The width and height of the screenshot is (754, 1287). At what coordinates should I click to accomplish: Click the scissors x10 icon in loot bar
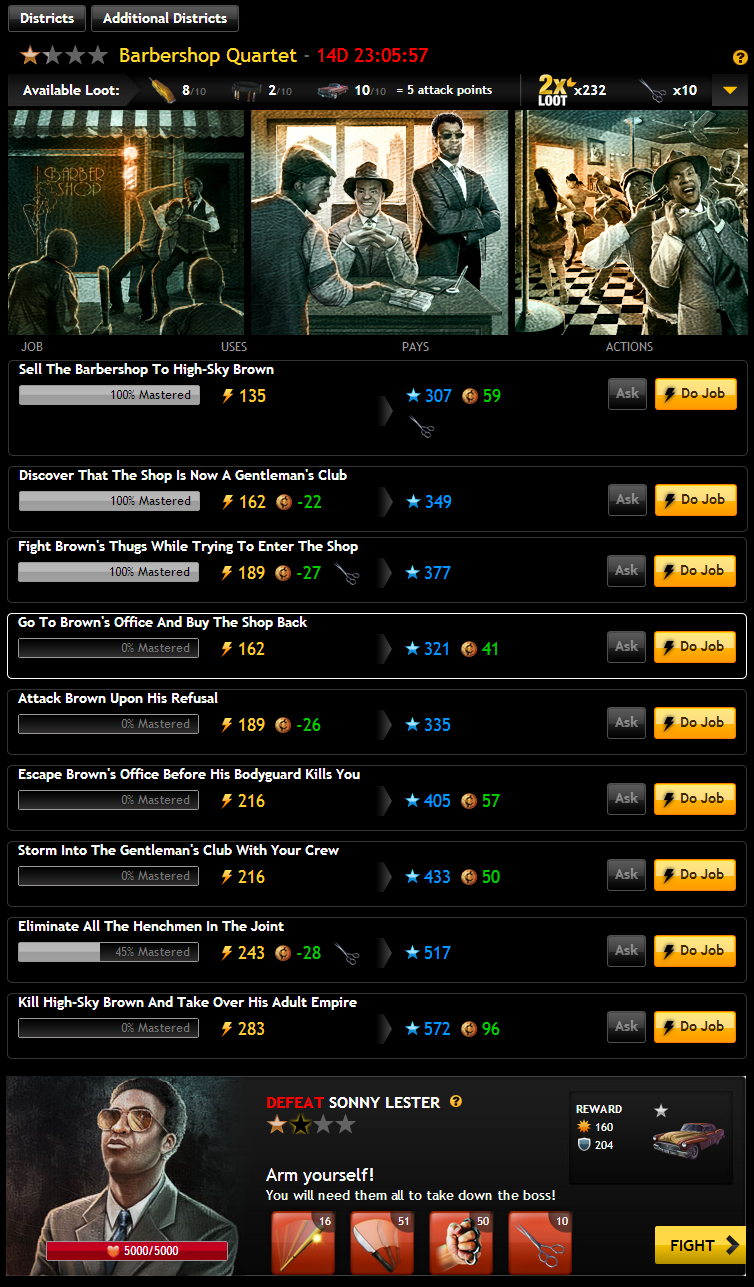[x=653, y=91]
